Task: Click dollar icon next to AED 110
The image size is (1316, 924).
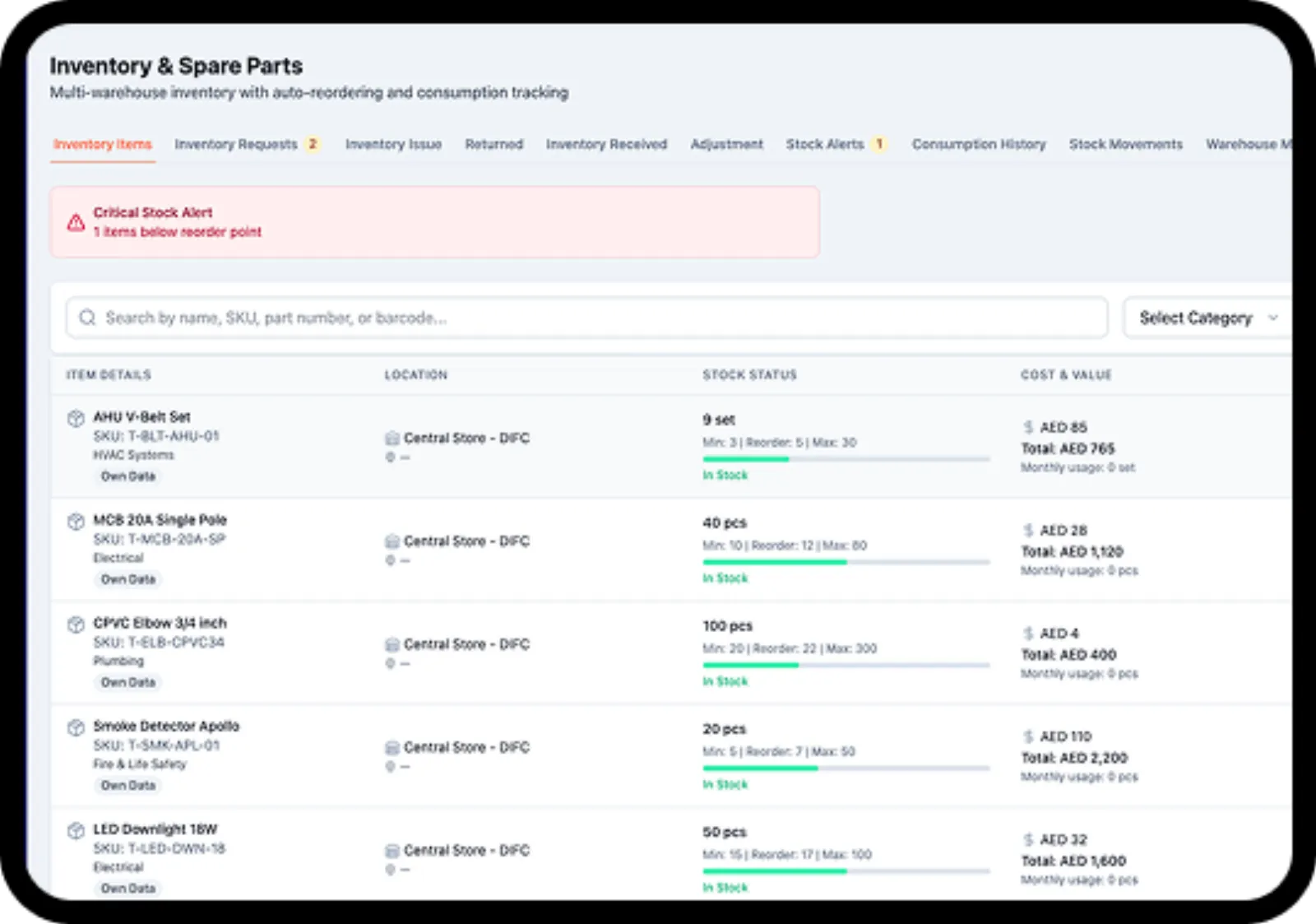Action: (x=1028, y=736)
